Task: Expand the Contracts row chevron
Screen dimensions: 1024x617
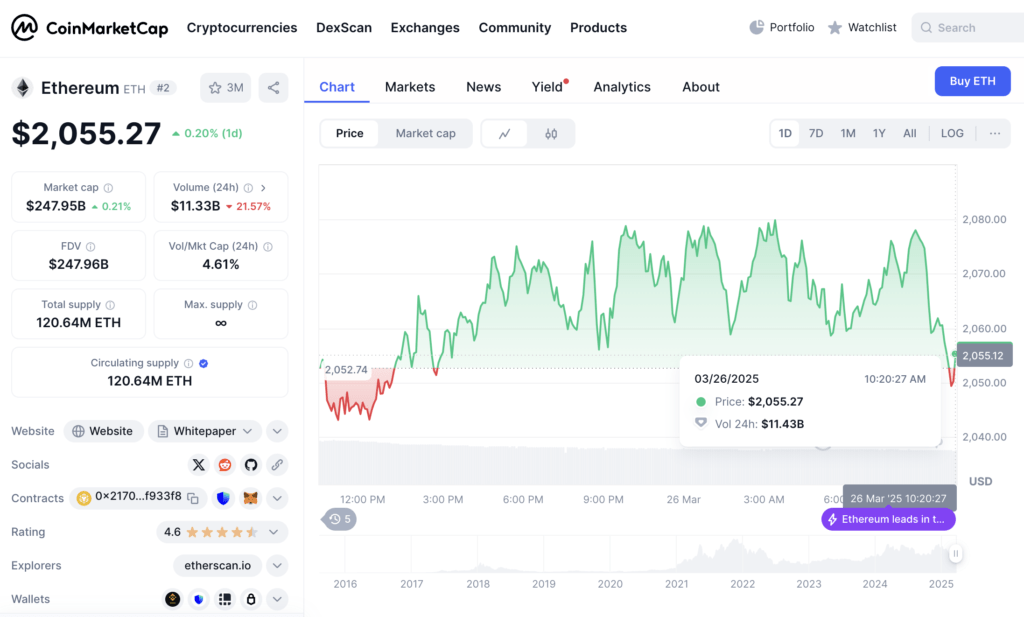Action: 277,498
